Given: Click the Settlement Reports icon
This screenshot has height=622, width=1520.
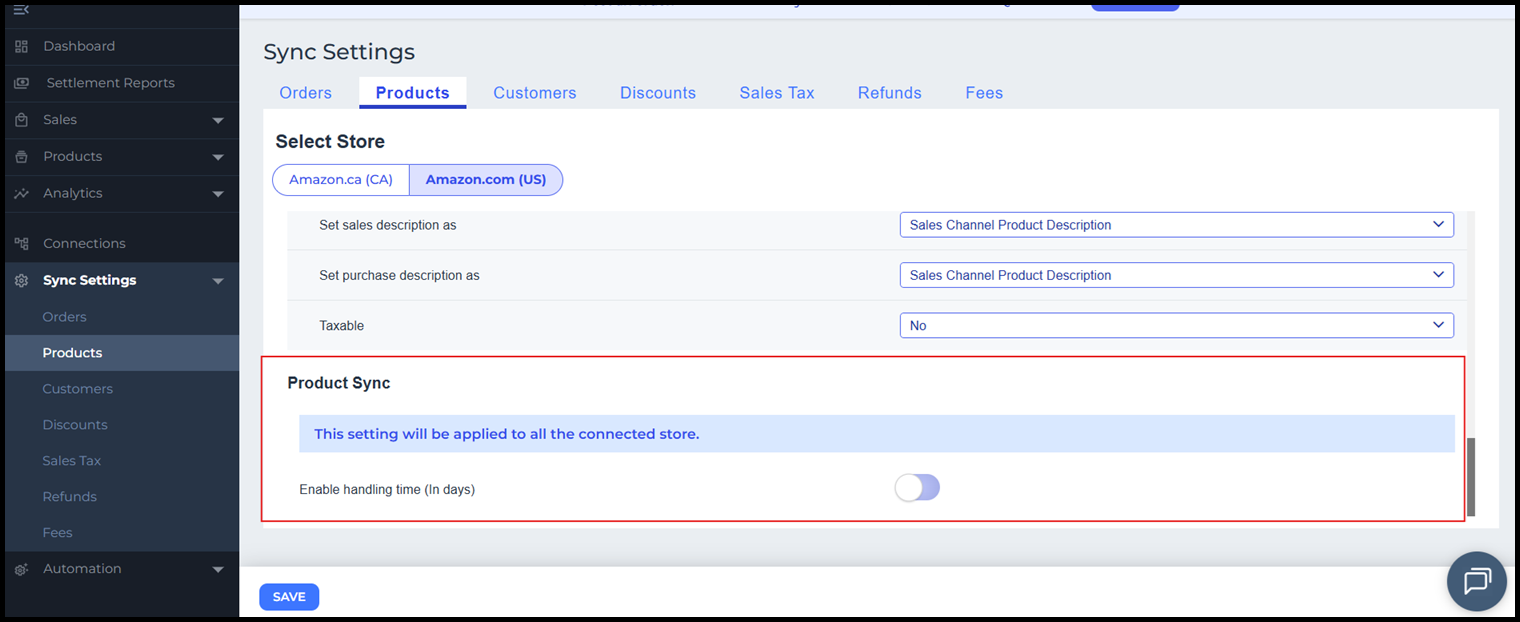Looking at the screenshot, I should (21, 83).
